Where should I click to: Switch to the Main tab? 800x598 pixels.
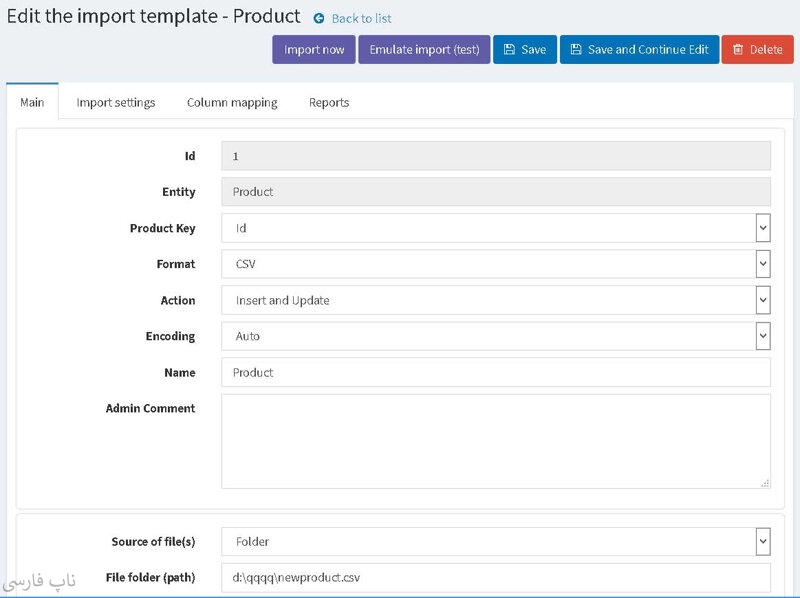pyautogui.click(x=32, y=102)
